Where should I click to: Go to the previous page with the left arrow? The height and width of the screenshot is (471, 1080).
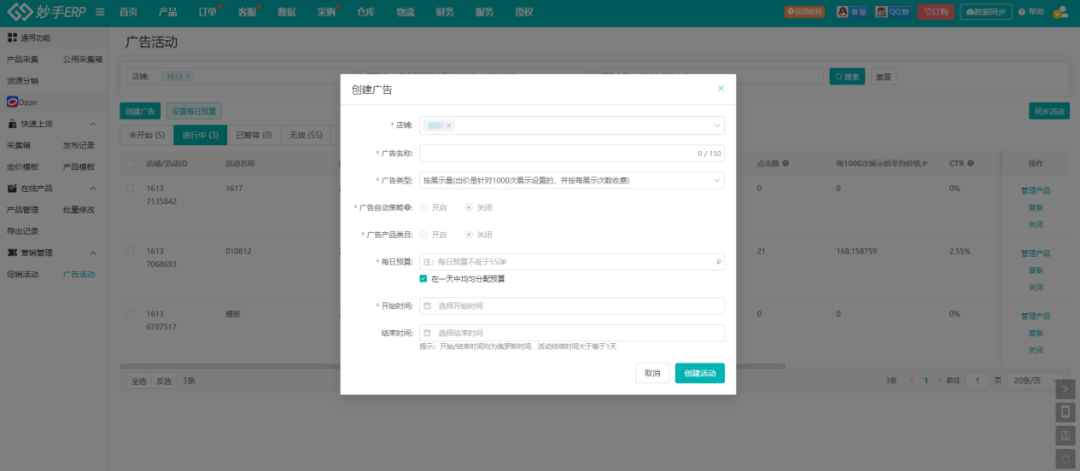[x=913, y=380]
